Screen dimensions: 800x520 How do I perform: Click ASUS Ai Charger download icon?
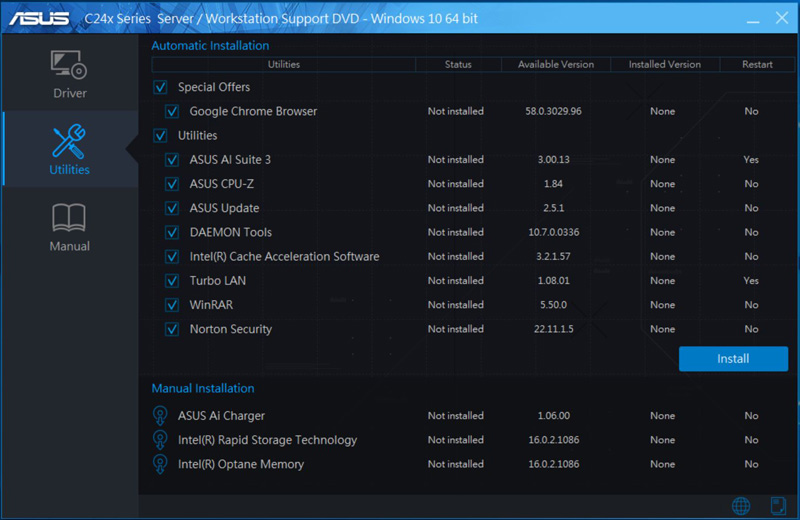[x=159, y=416]
